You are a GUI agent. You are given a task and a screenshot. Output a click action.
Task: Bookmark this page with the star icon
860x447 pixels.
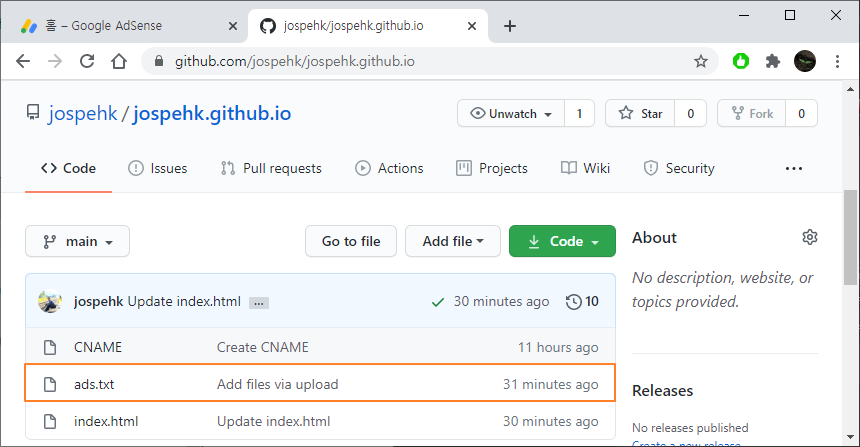click(x=700, y=61)
